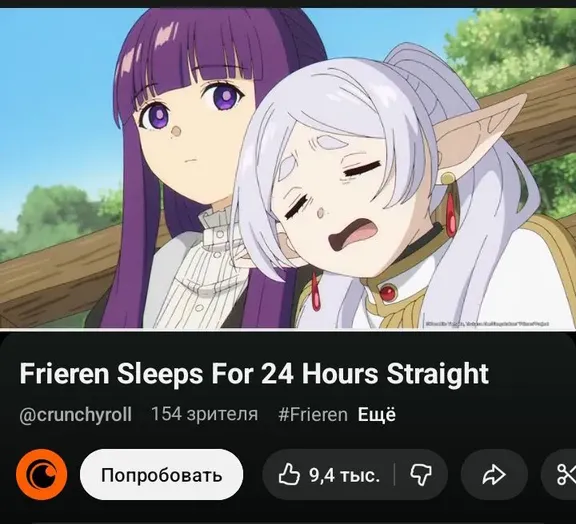This screenshot has width=576, height=524.
Task: Dislike the video with thumbs-down icon
Action: pos(421,475)
